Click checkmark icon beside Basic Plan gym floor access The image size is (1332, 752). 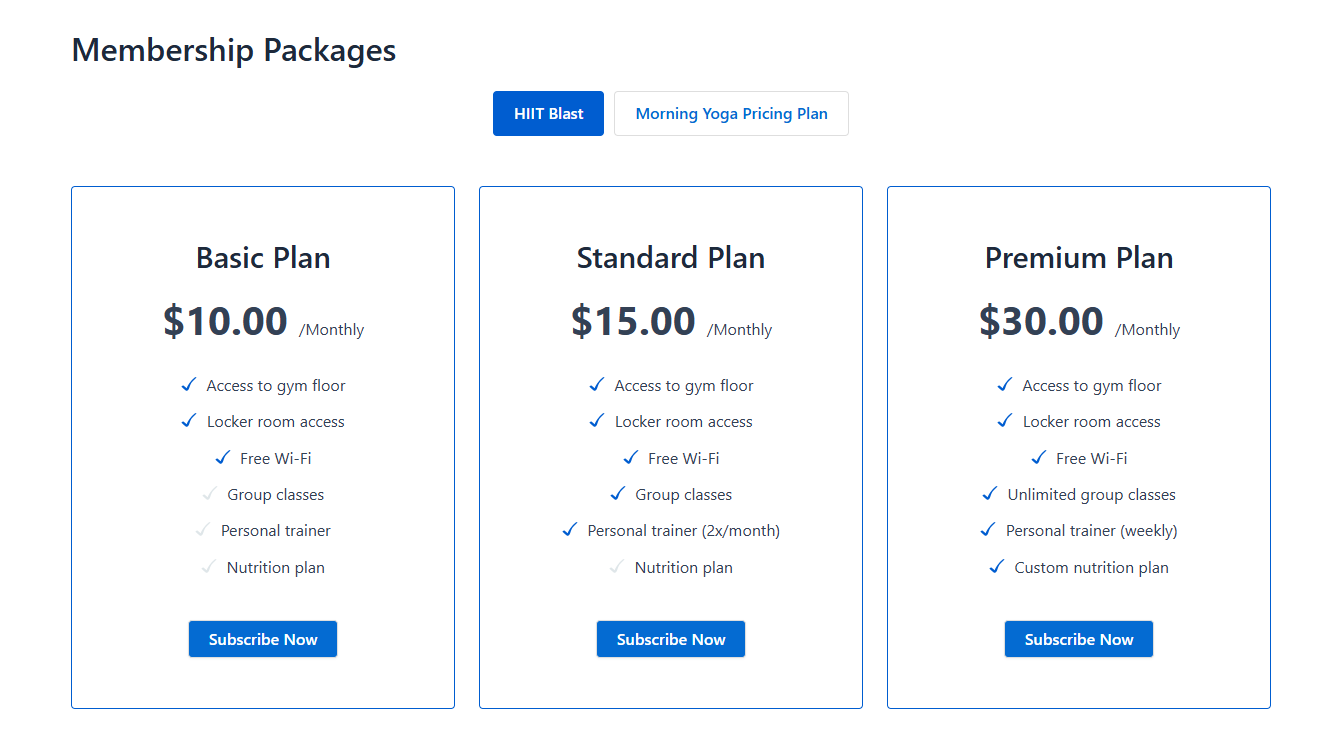pyautogui.click(x=188, y=385)
